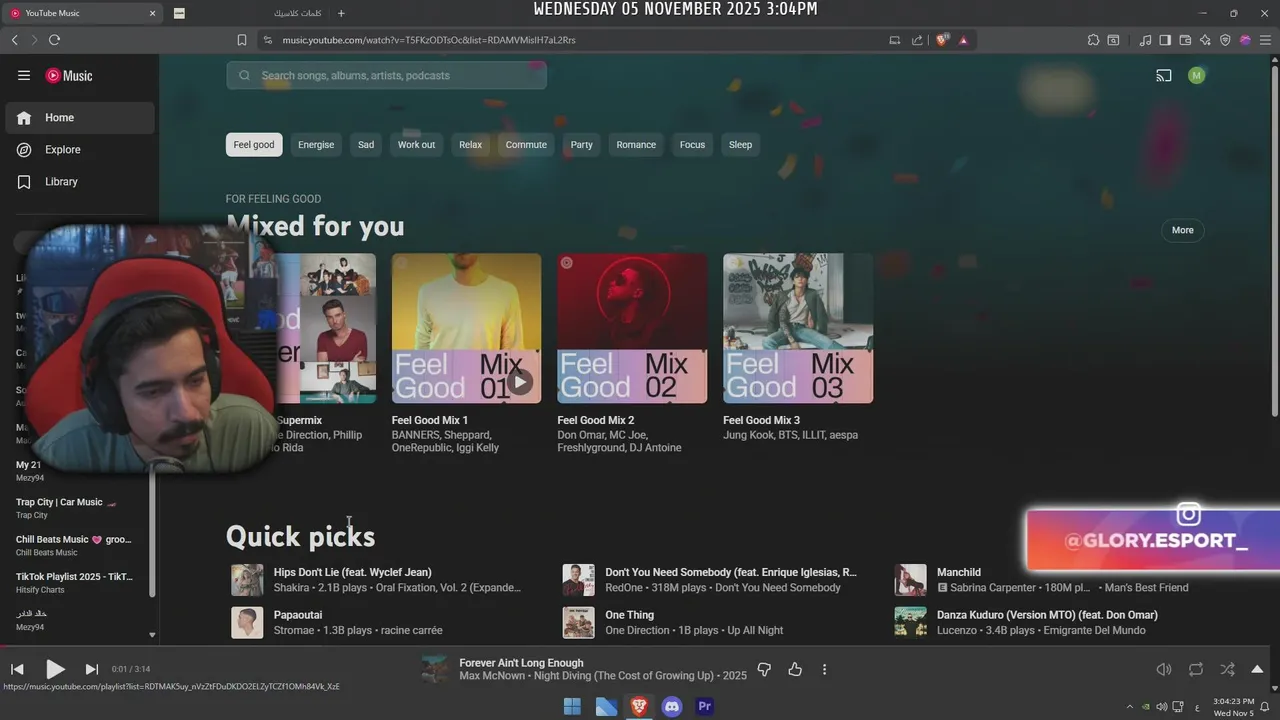
Task: Click the search songs, albums, artists field
Action: pos(386,75)
